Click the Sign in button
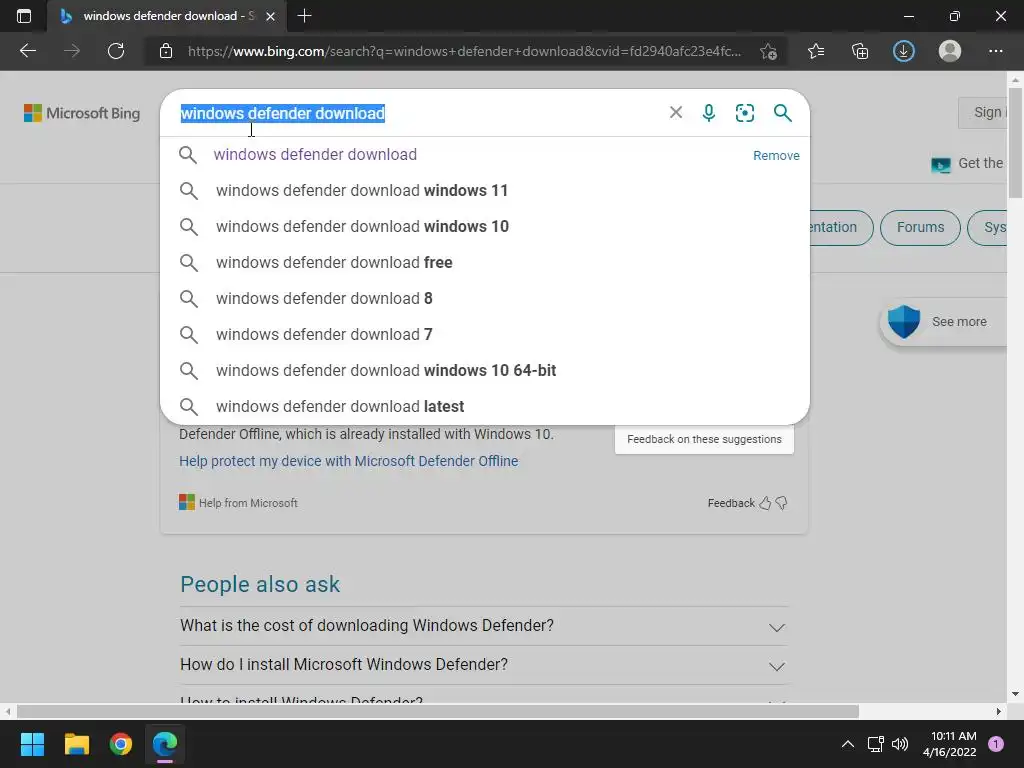1024x768 pixels. pyautogui.click(x=984, y=112)
